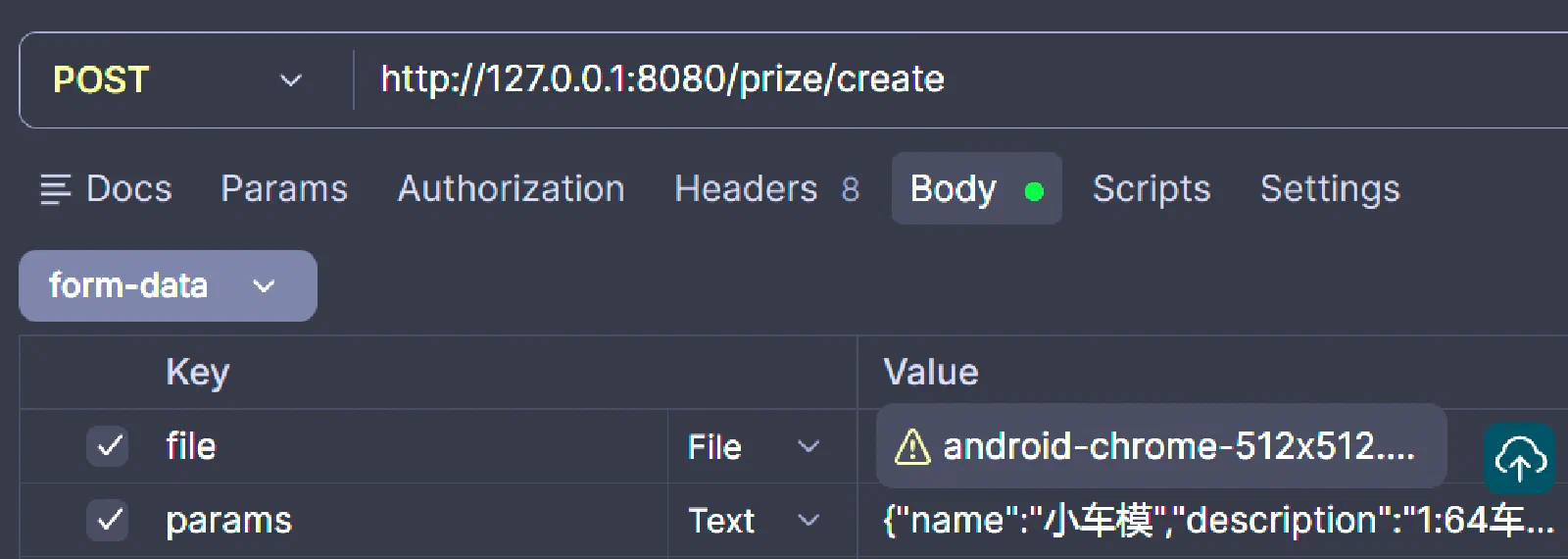Switch to the Params tab
This screenshot has height=559, width=1568.
(x=284, y=188)
